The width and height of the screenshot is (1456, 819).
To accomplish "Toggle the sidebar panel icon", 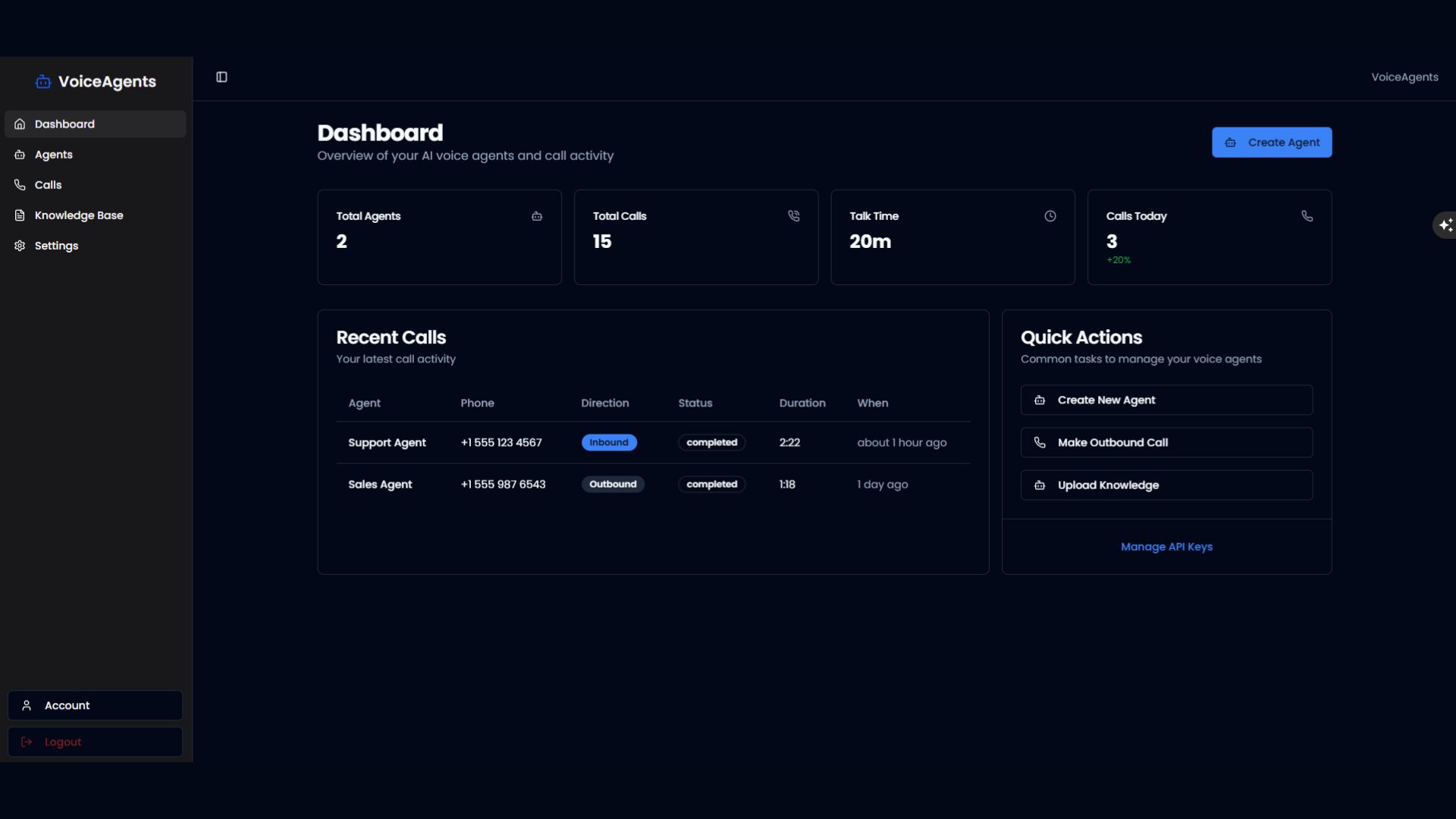I will tap(221, 77).
